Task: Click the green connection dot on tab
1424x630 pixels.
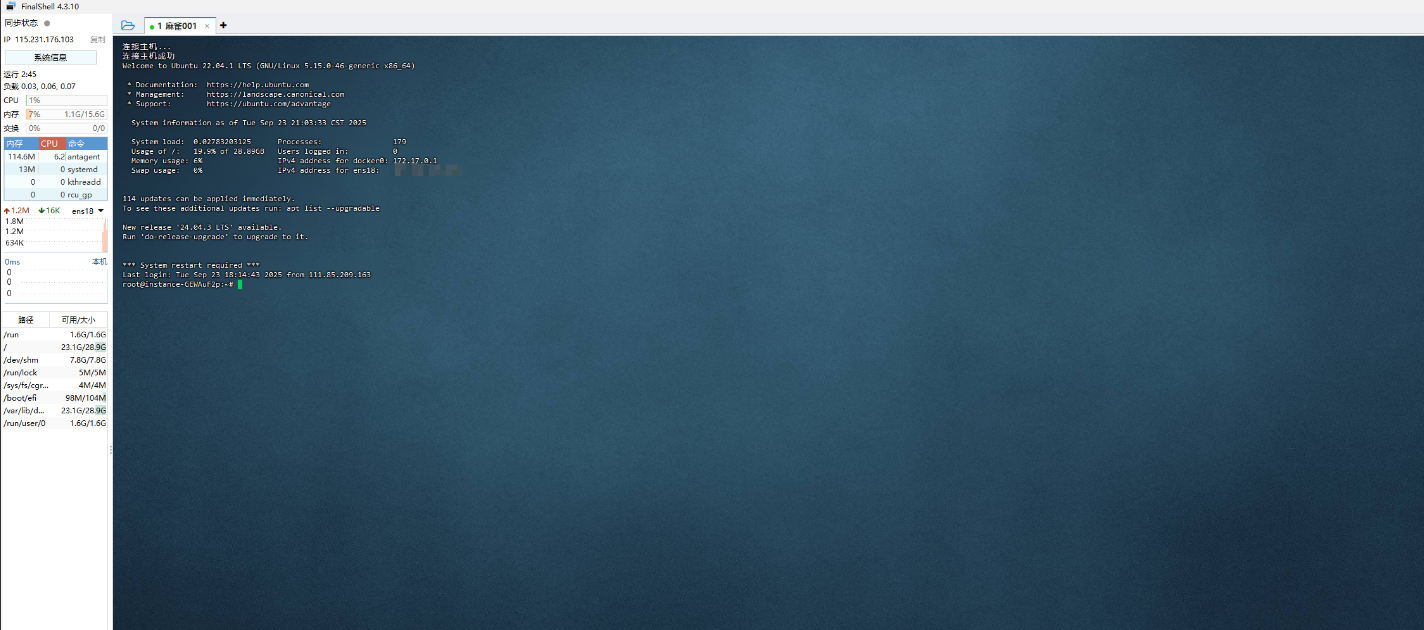Action: click(x=152, y=26)
